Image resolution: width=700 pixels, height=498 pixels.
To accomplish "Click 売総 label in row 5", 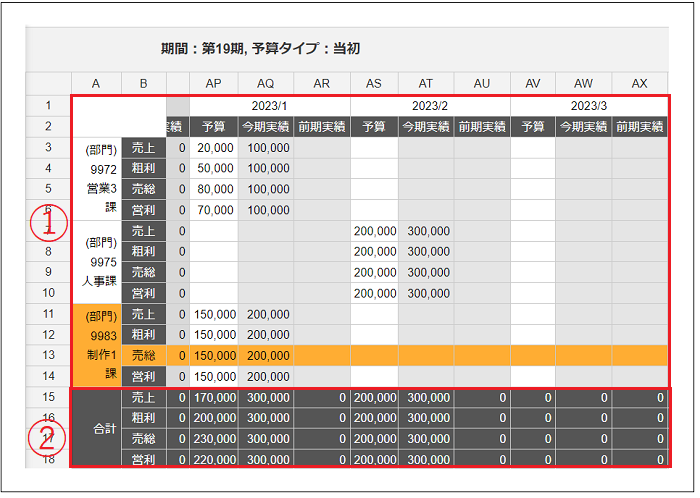I will pyautogui.click(x=144, y=189).
